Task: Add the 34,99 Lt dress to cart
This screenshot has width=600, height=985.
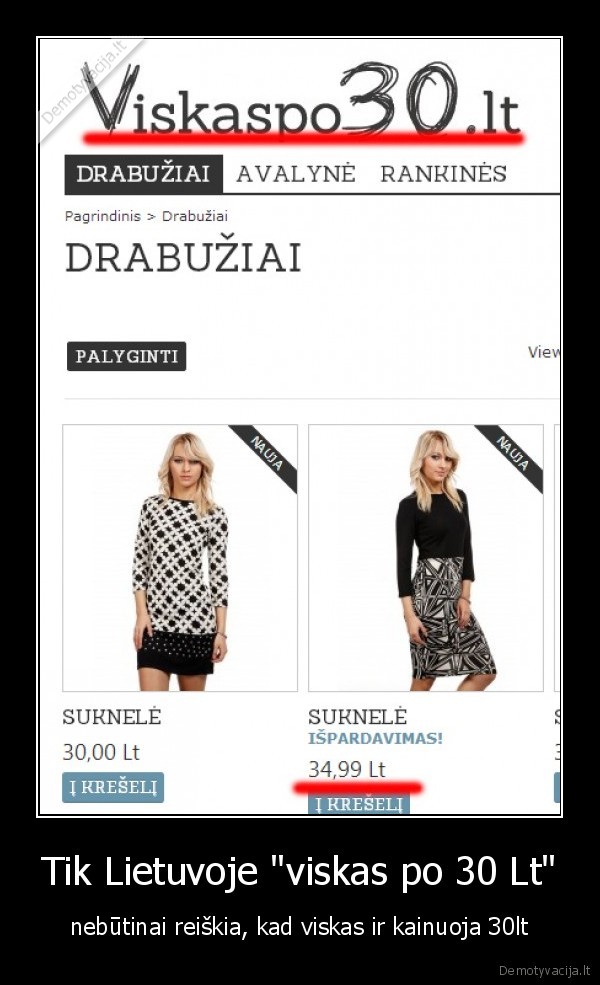Action: (359, 804)
